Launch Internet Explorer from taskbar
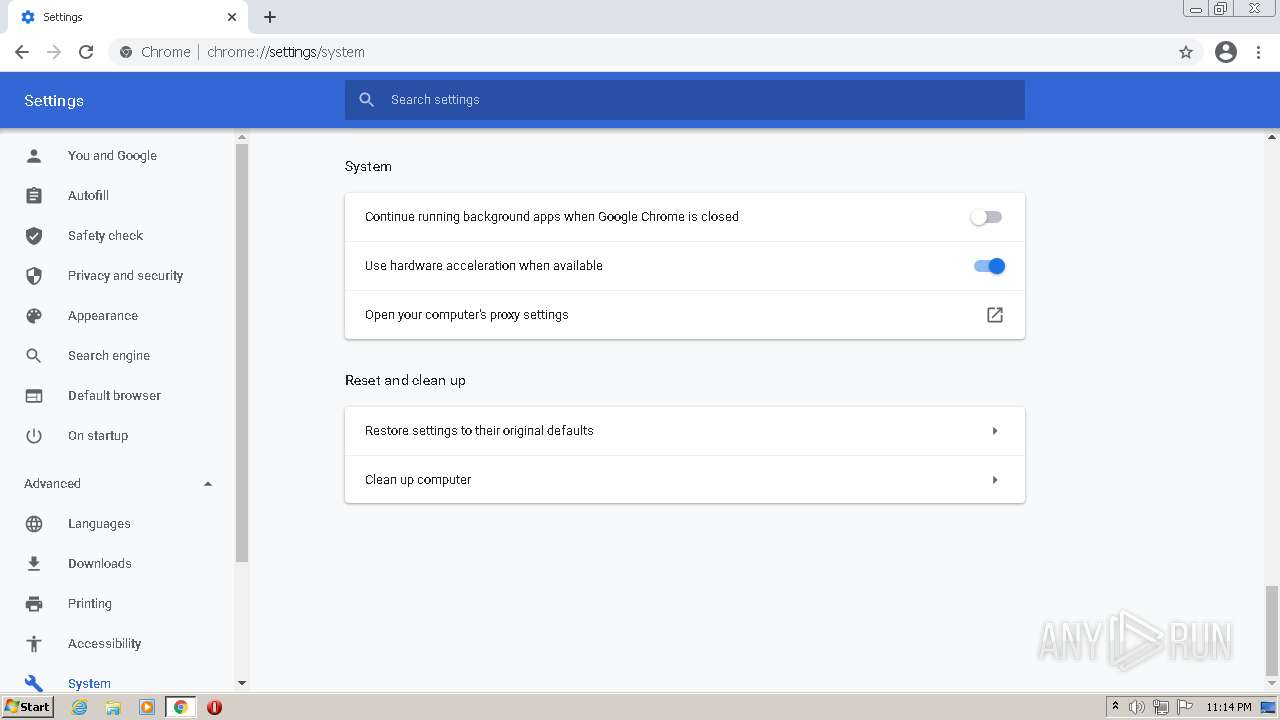The height and width of the screenshot is (720, 1280). [80, 707]
